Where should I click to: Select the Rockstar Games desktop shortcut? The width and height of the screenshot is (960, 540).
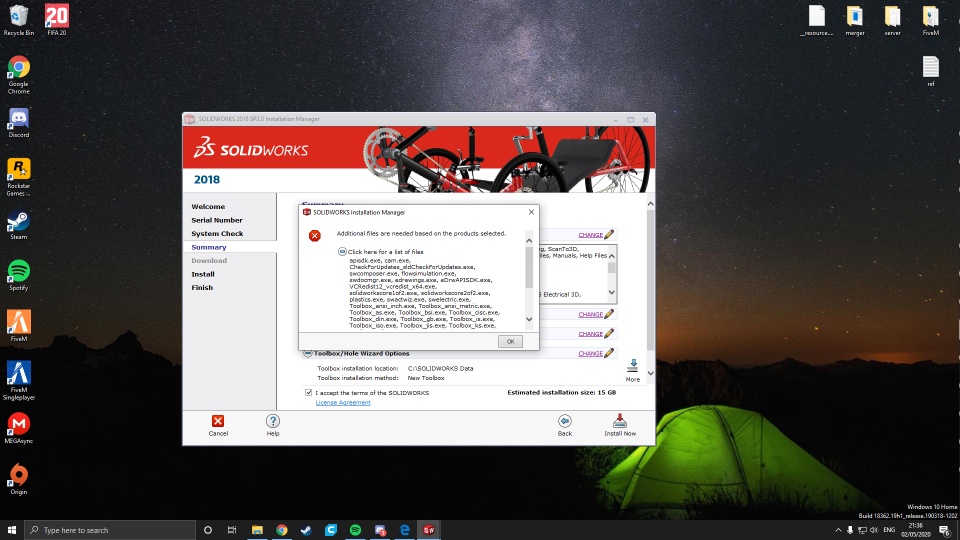[18, 178]
